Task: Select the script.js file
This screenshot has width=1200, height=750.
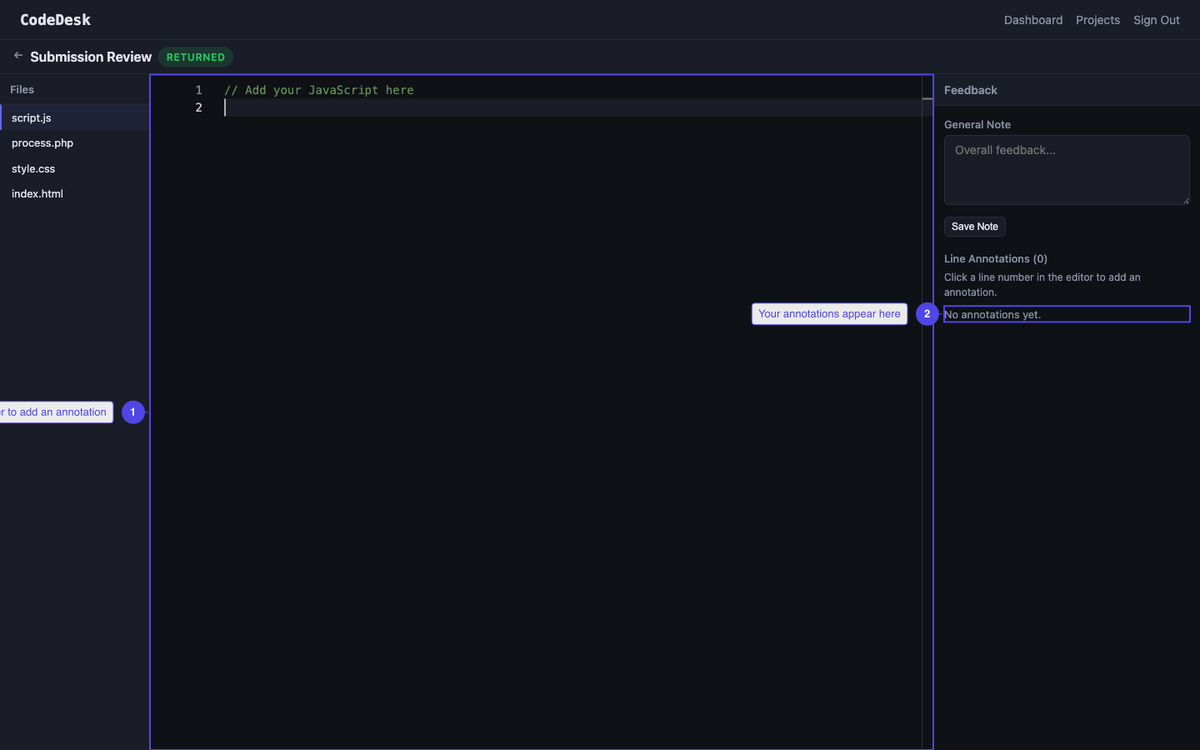Action: click(31, 117)
